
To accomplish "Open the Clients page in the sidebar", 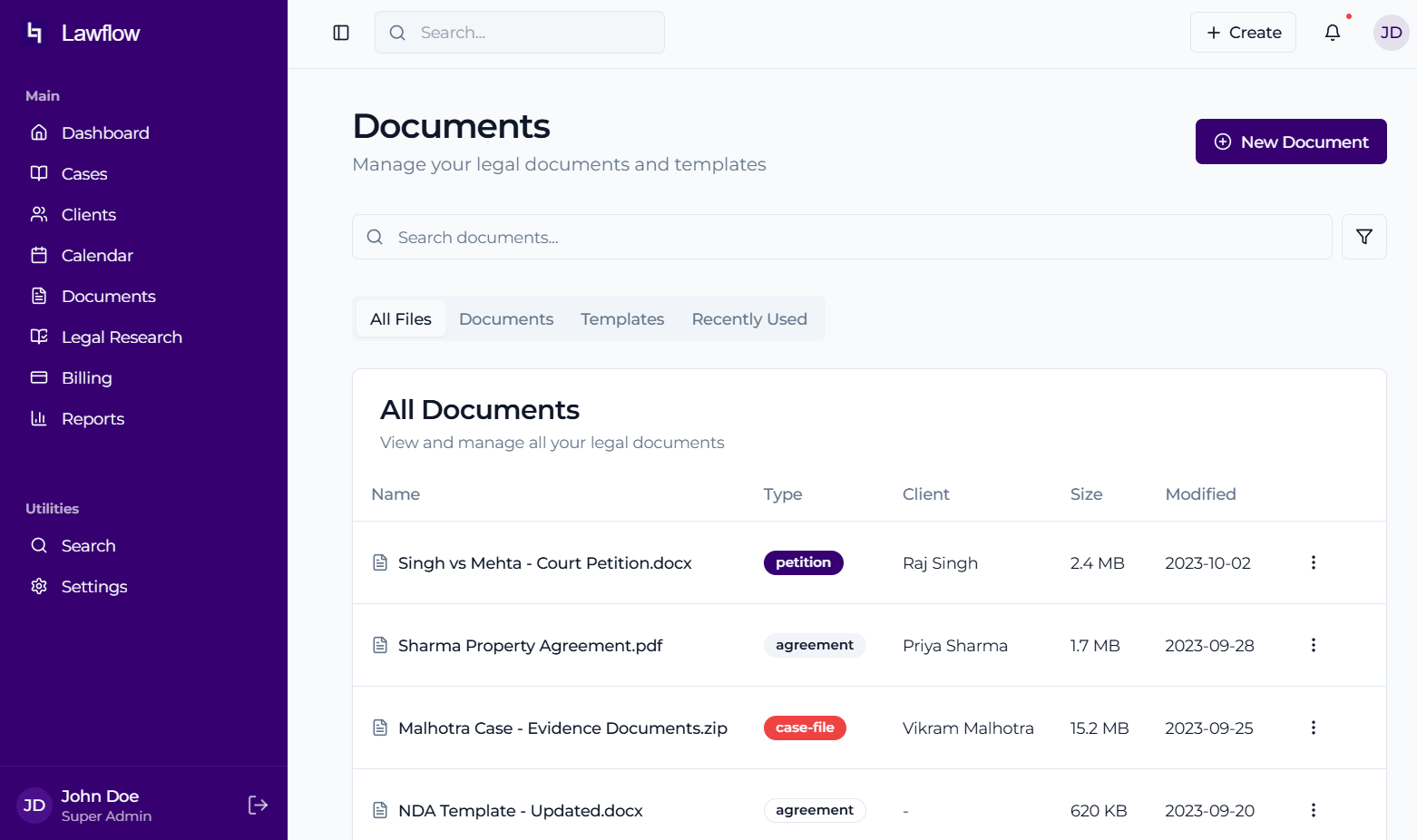I will [x=89, y=215].
